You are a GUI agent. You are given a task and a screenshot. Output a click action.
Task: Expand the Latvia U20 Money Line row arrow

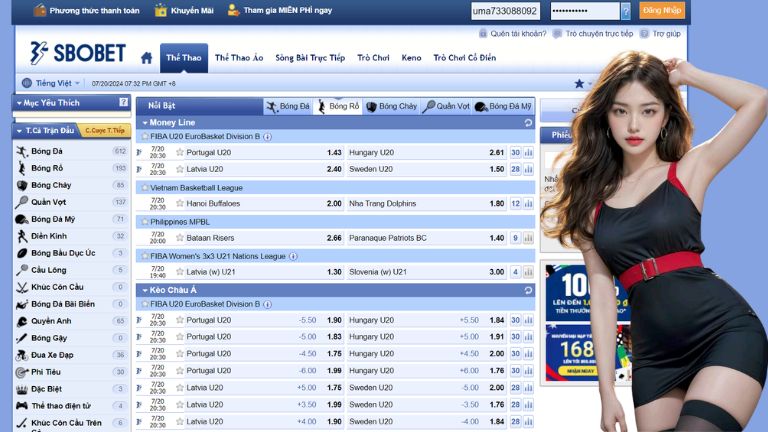[139, 169]
